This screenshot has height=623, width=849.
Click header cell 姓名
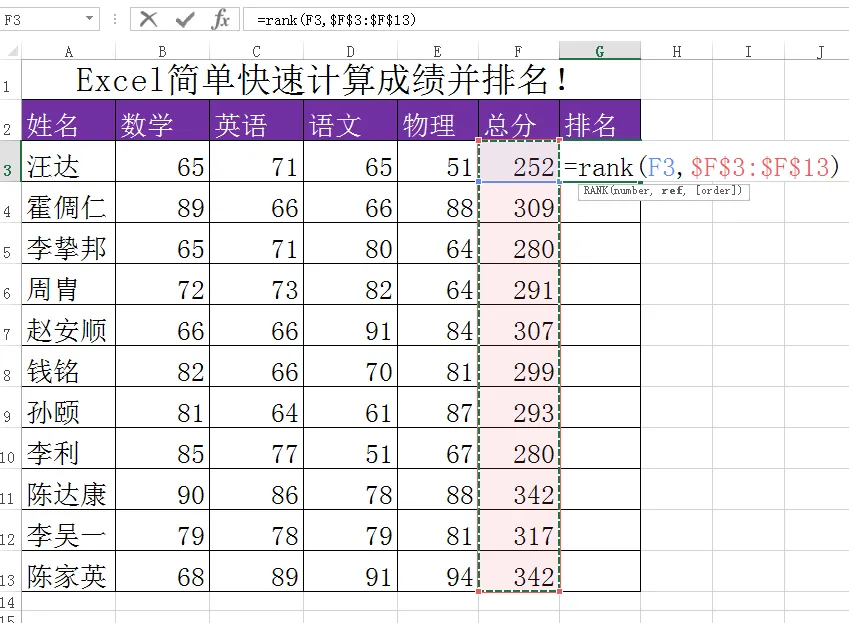point(68,120)
